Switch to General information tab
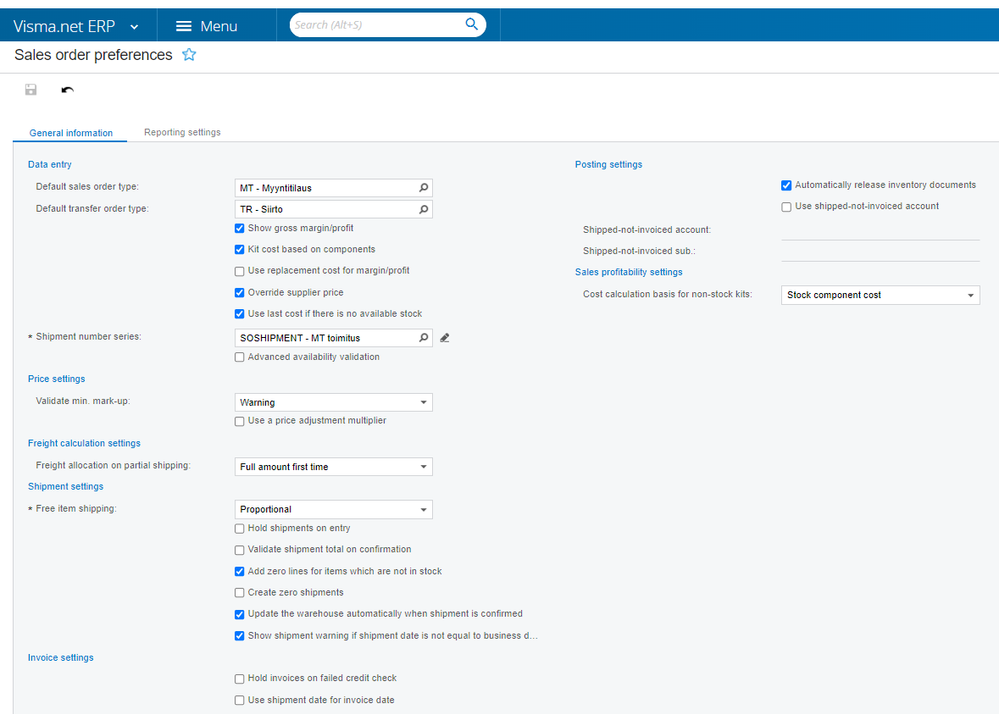The image size is (999, 714). click(x=71, y=133)
